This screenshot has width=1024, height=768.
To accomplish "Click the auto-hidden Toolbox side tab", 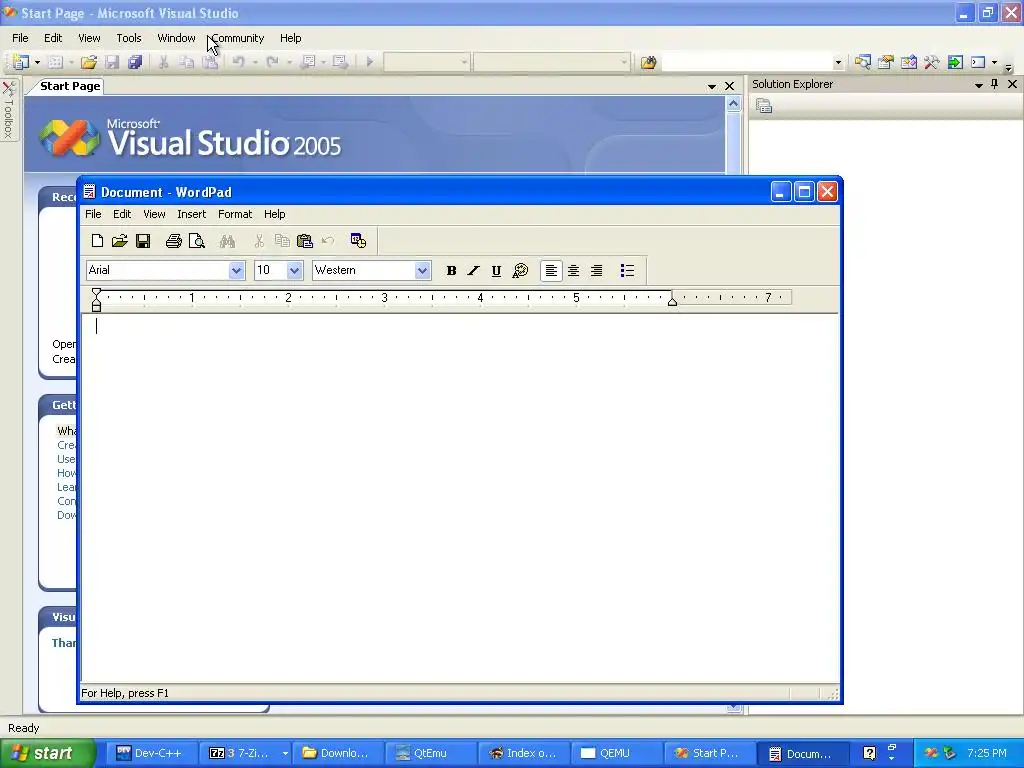I will tap(9, 109).
